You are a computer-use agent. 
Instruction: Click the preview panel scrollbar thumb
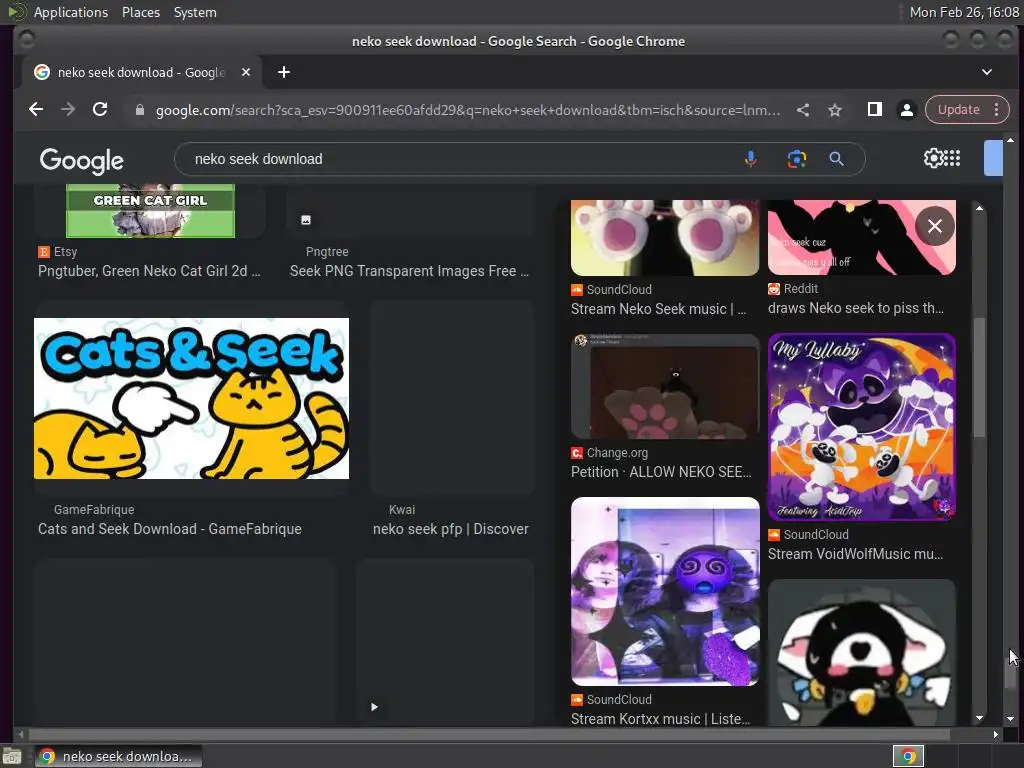pyautogui.click(x=979, y=377)
